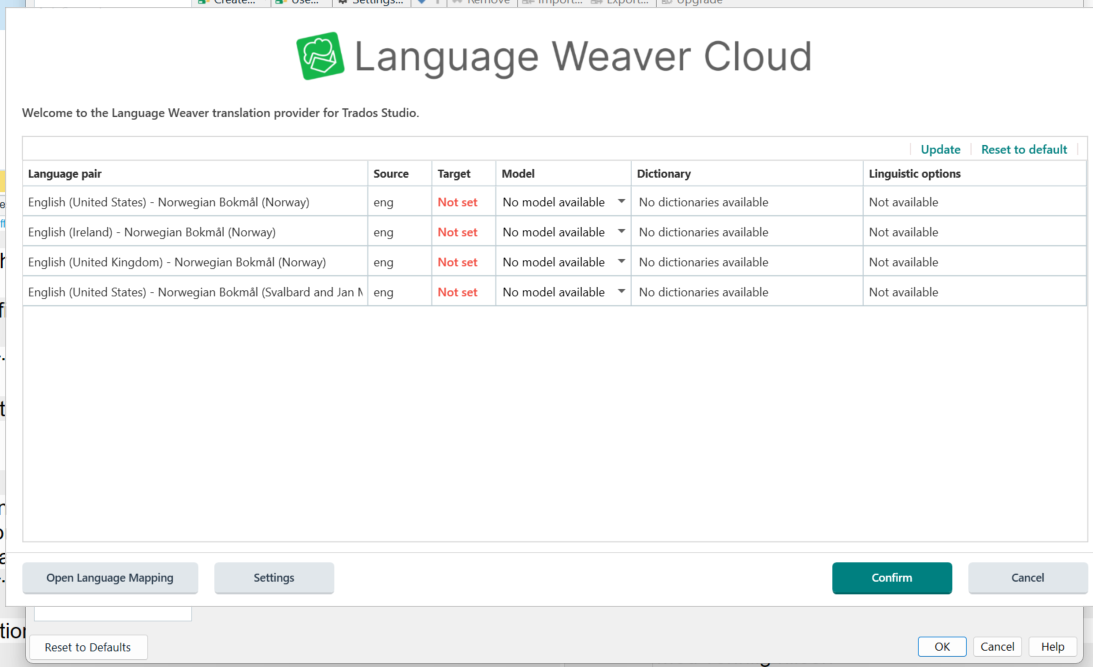The image size is (1093, 667).
Task: Click 'Not set' in English (United States) - Norway row
Action: pyautogui.click(x=457, y=202)
